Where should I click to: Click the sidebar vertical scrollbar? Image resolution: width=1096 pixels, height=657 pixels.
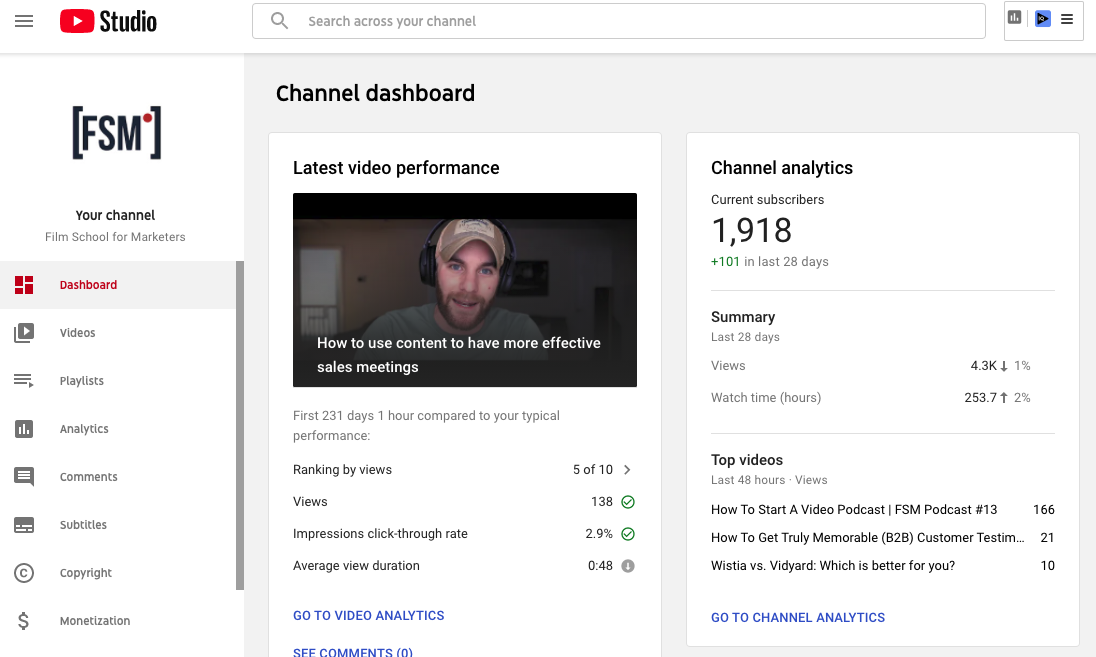click(x=240, y=426)
